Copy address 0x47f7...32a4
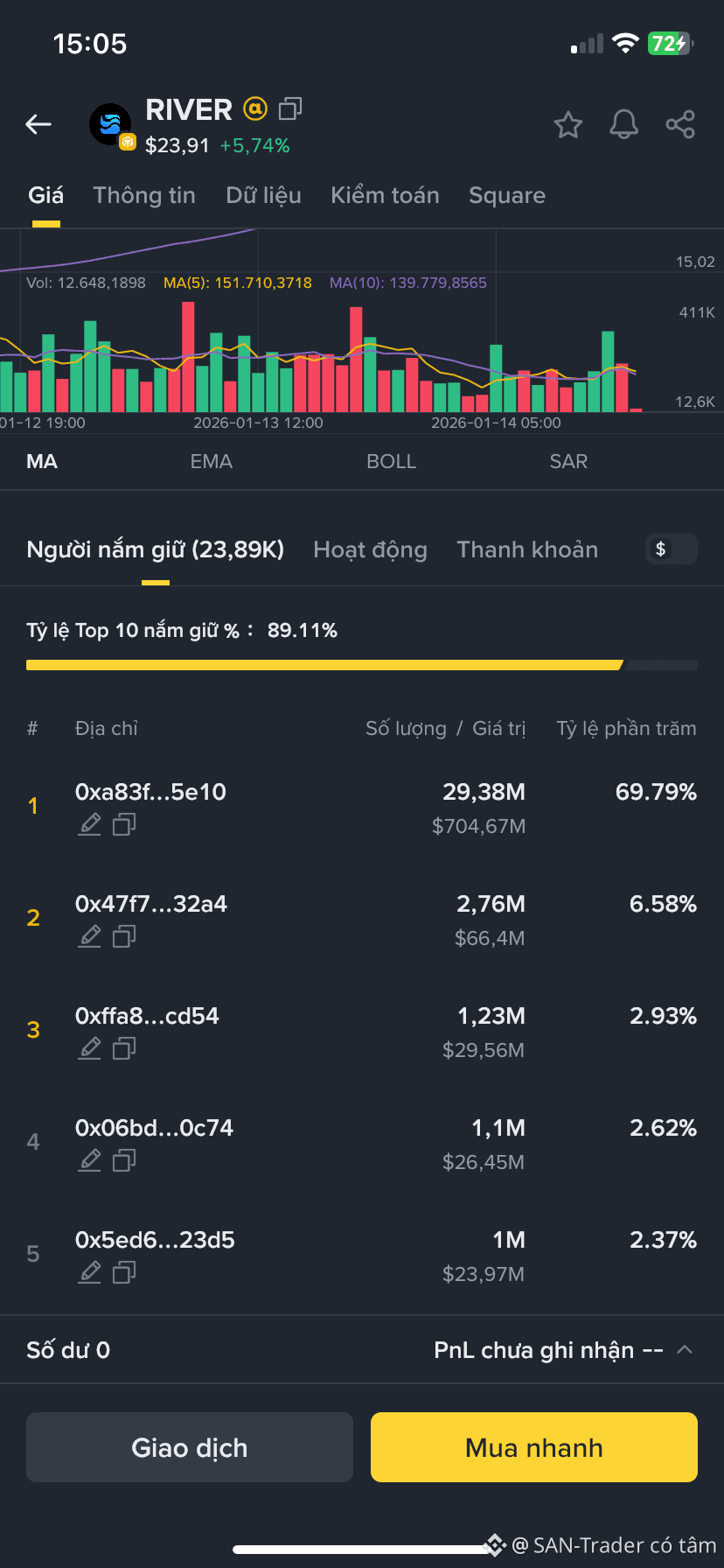 coord(124,936)
